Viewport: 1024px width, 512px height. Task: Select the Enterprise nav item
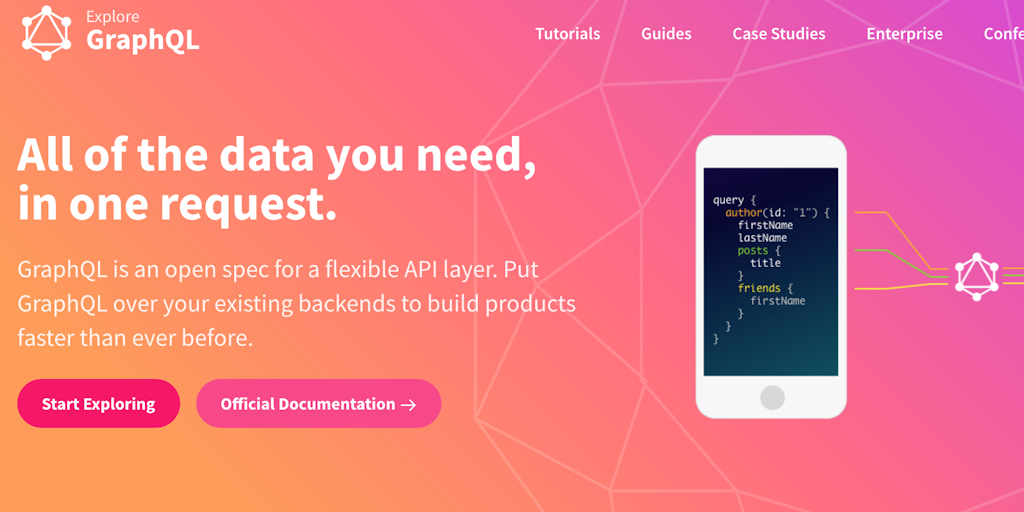pyautogui.click(x=904, y=34)
